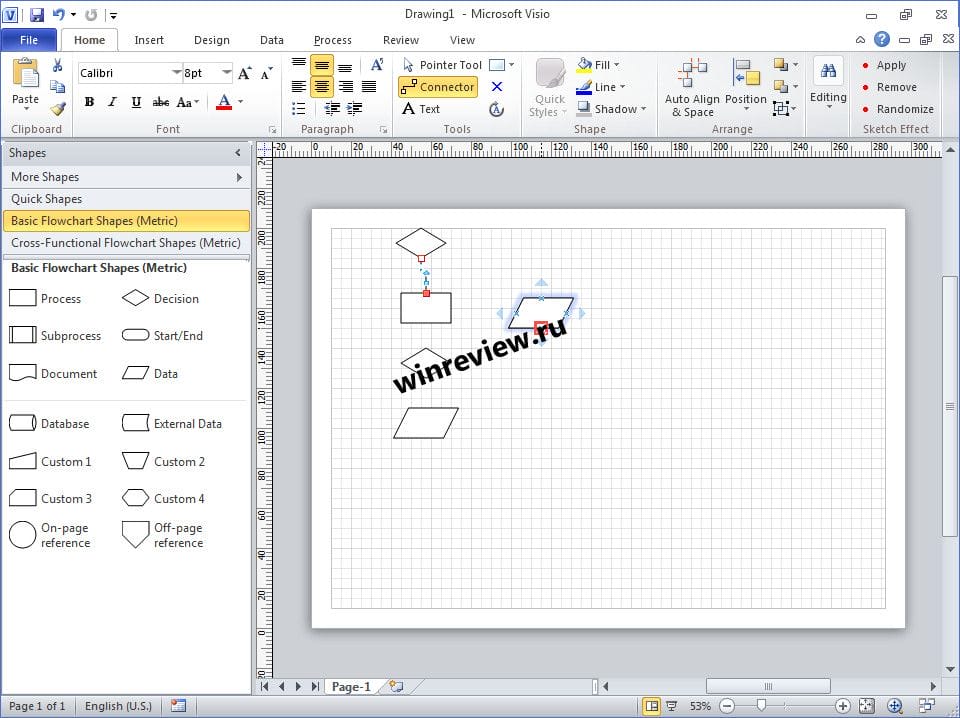Click the Full Screen presentation icon

pyautogui.click(x=672, y=706)
